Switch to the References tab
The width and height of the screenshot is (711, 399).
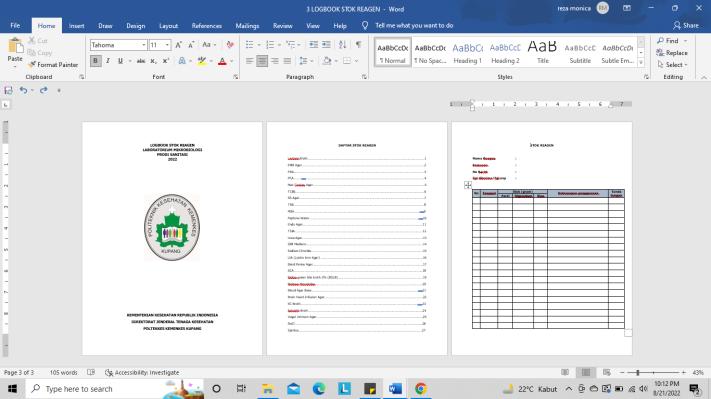coord(207,26)
